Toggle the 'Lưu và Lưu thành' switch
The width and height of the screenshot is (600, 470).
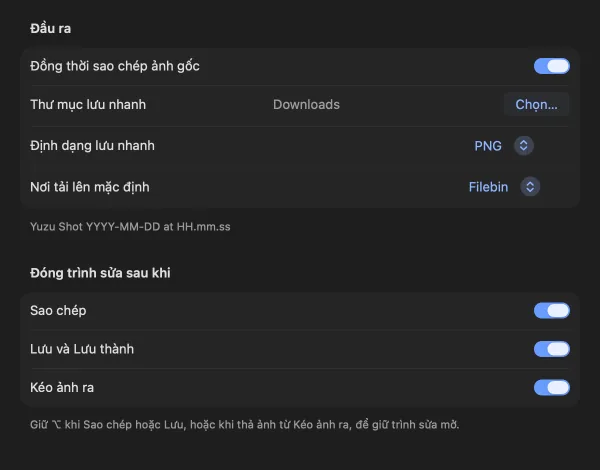(552, 349)
